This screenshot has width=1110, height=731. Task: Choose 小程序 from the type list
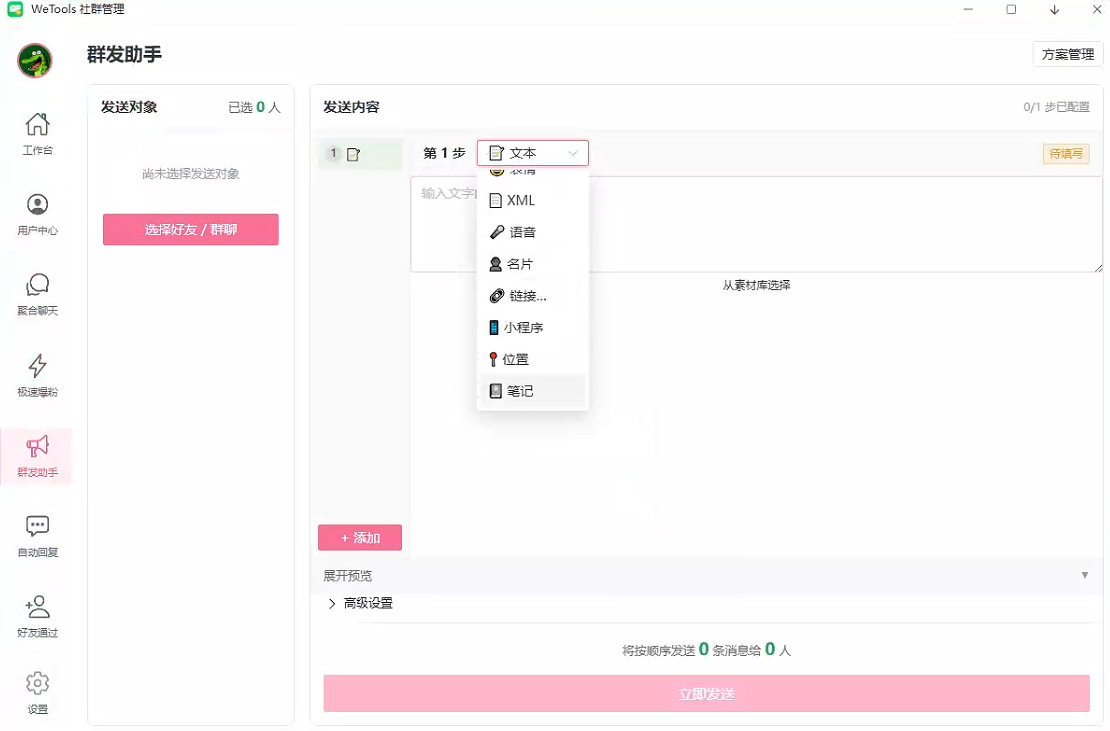coord(522,327)
